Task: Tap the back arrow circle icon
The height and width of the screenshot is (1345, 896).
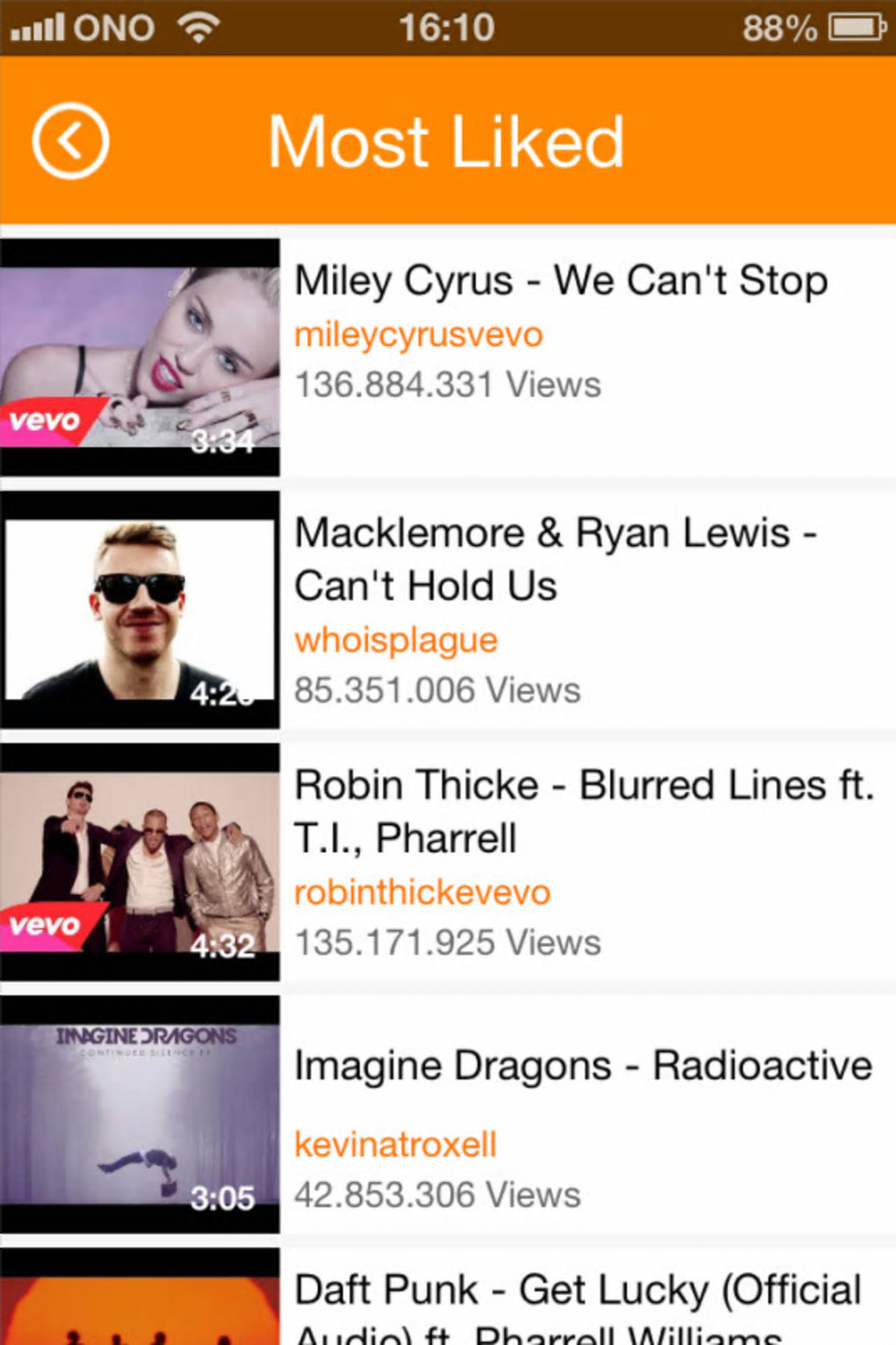Action: [x=70, y=141]
